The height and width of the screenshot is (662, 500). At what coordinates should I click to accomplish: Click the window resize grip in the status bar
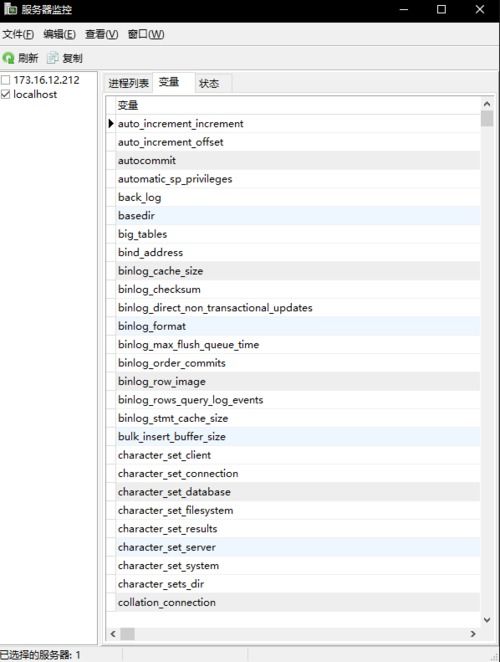coord(495,657)
